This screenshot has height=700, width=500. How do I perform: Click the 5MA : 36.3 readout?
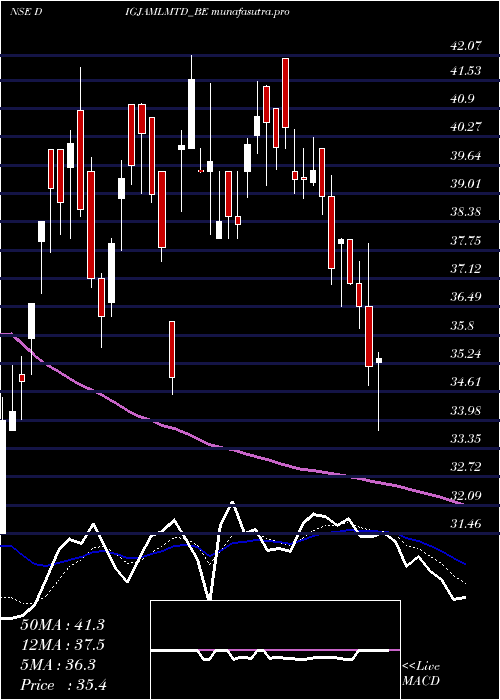coord(58,665)
